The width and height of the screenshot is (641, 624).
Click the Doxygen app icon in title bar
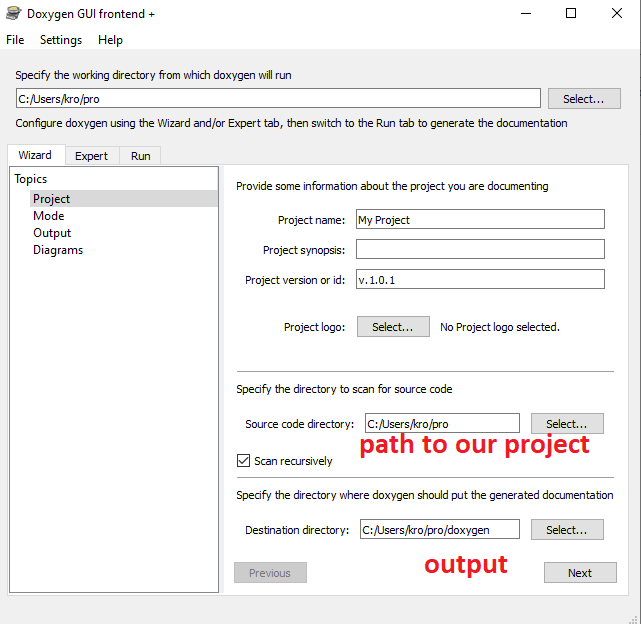click(13, 13)
